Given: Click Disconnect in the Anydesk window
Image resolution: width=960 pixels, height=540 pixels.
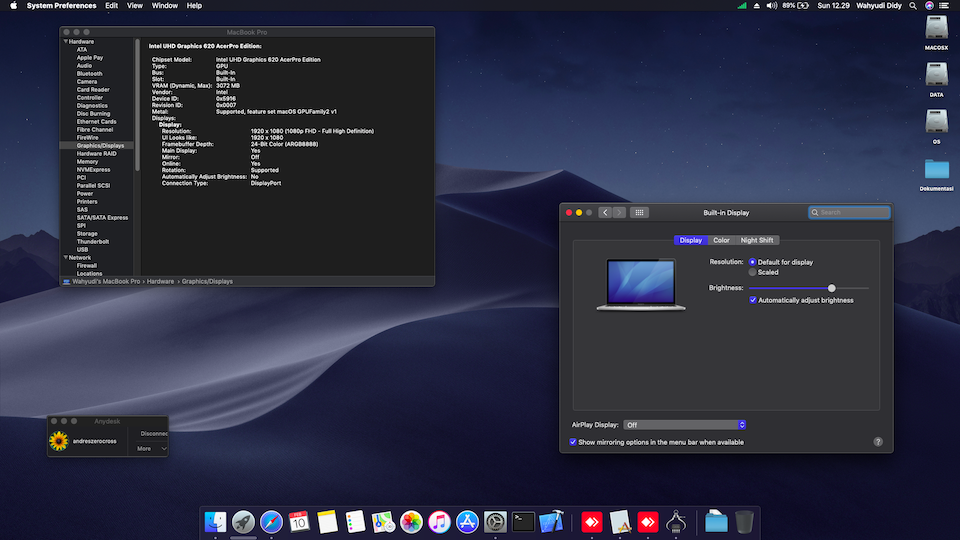Looking at the screenshot, I should 154,433.
